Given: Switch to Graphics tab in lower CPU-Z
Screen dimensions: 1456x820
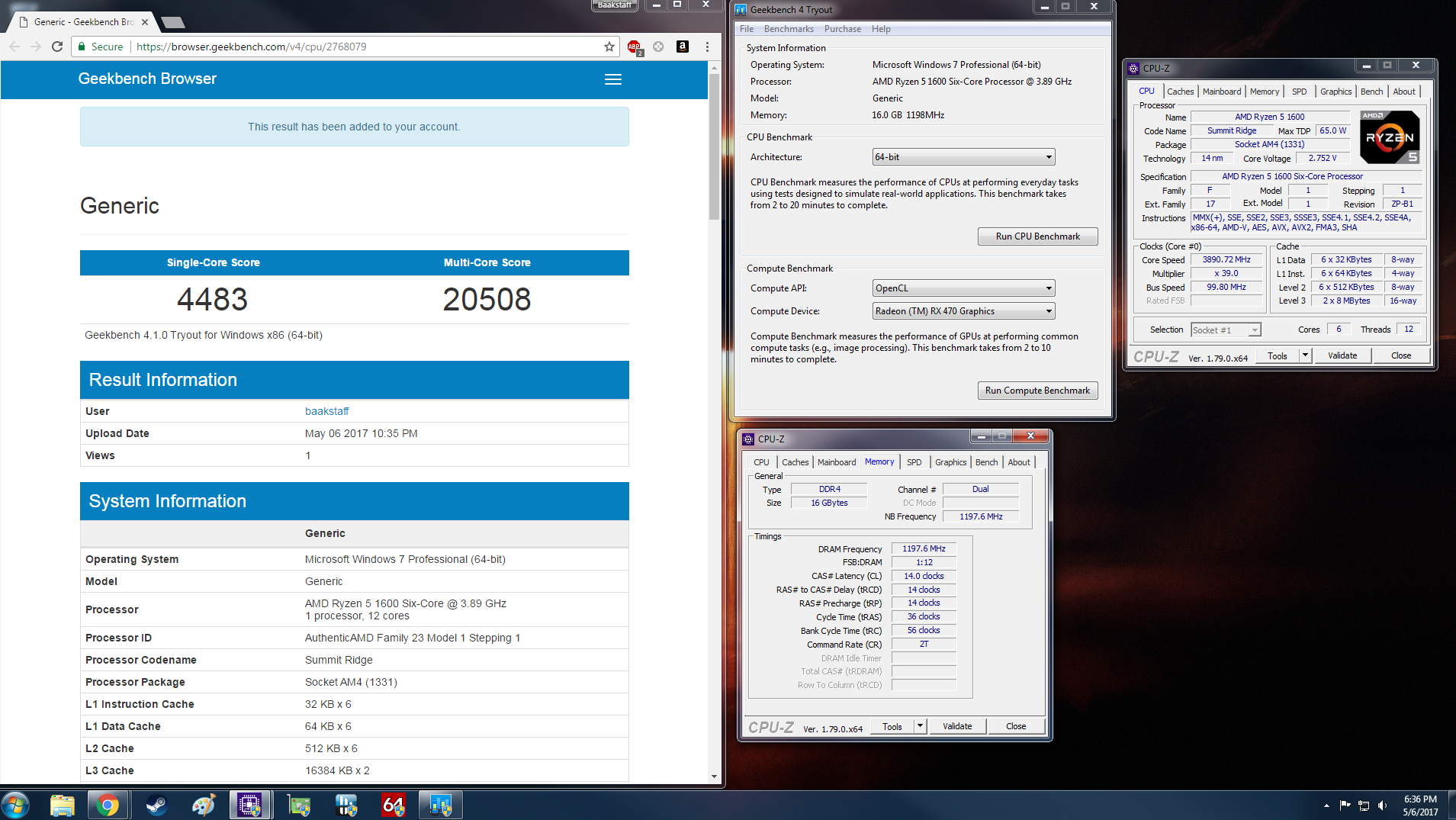Looking at the screenshot, I should click(x=950, y=462).
